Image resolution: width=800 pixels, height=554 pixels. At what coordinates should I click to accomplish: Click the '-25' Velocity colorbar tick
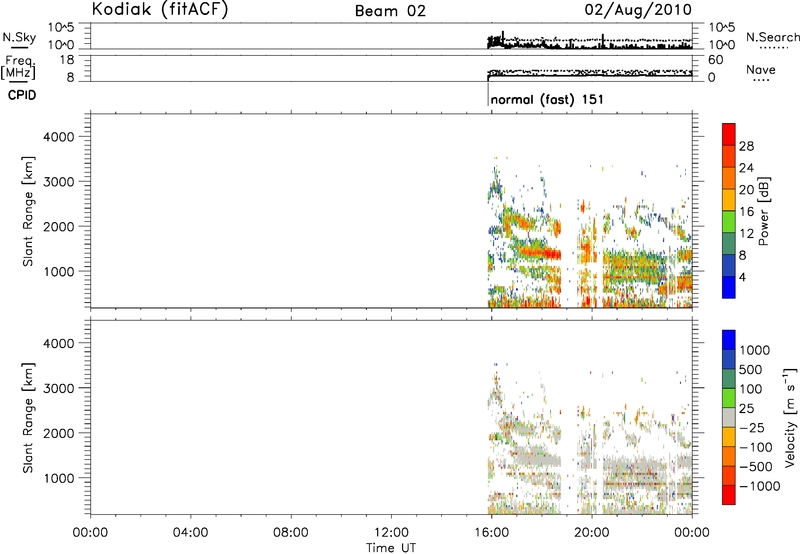pyautogui.click(x=752, y=427)
